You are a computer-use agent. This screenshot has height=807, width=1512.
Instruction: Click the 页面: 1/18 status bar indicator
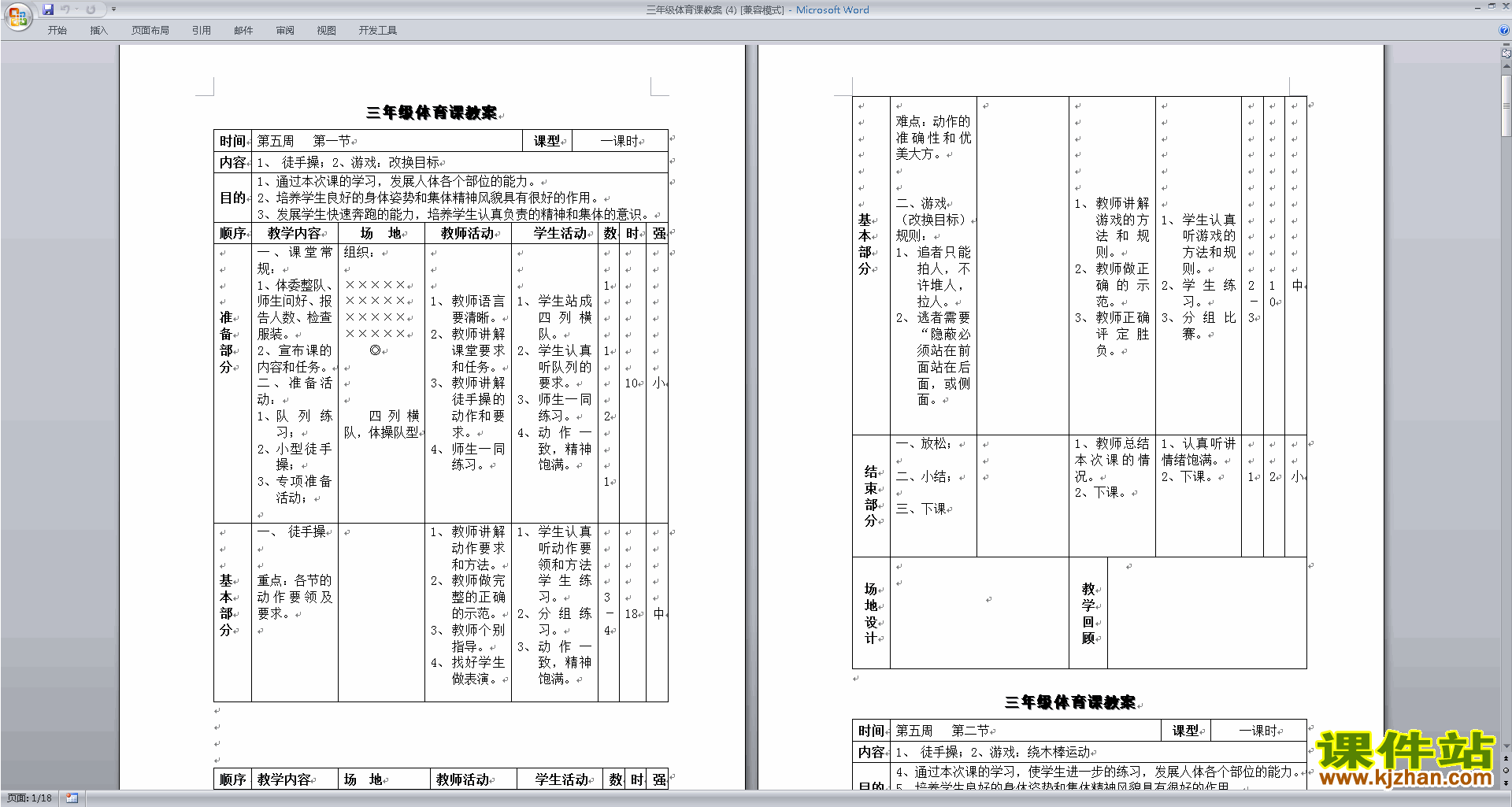[x=30, y=798]
